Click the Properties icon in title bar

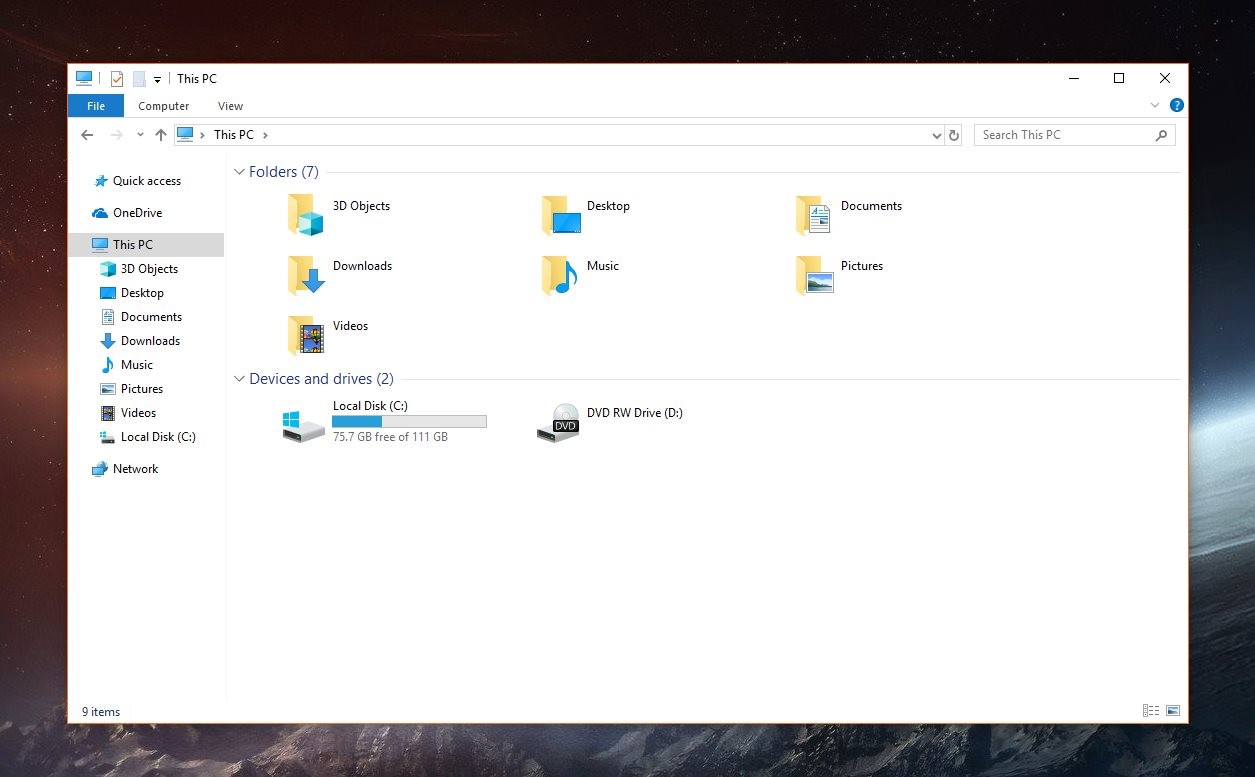[x=117, y=79]
